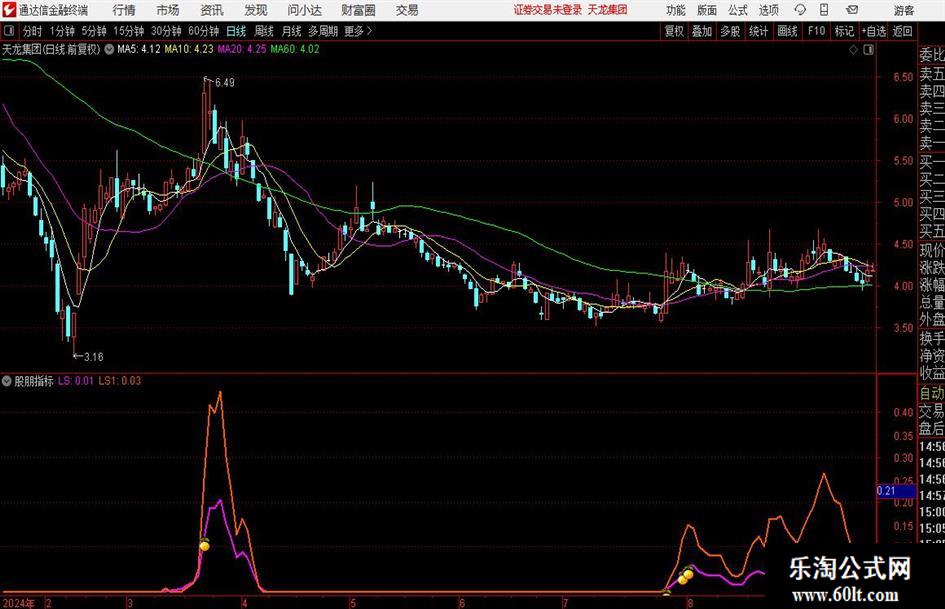The width and height of the screenshot is (945, 609).
Task: Click the MA5: 4.12 label
Action: [x=139, y=49]
